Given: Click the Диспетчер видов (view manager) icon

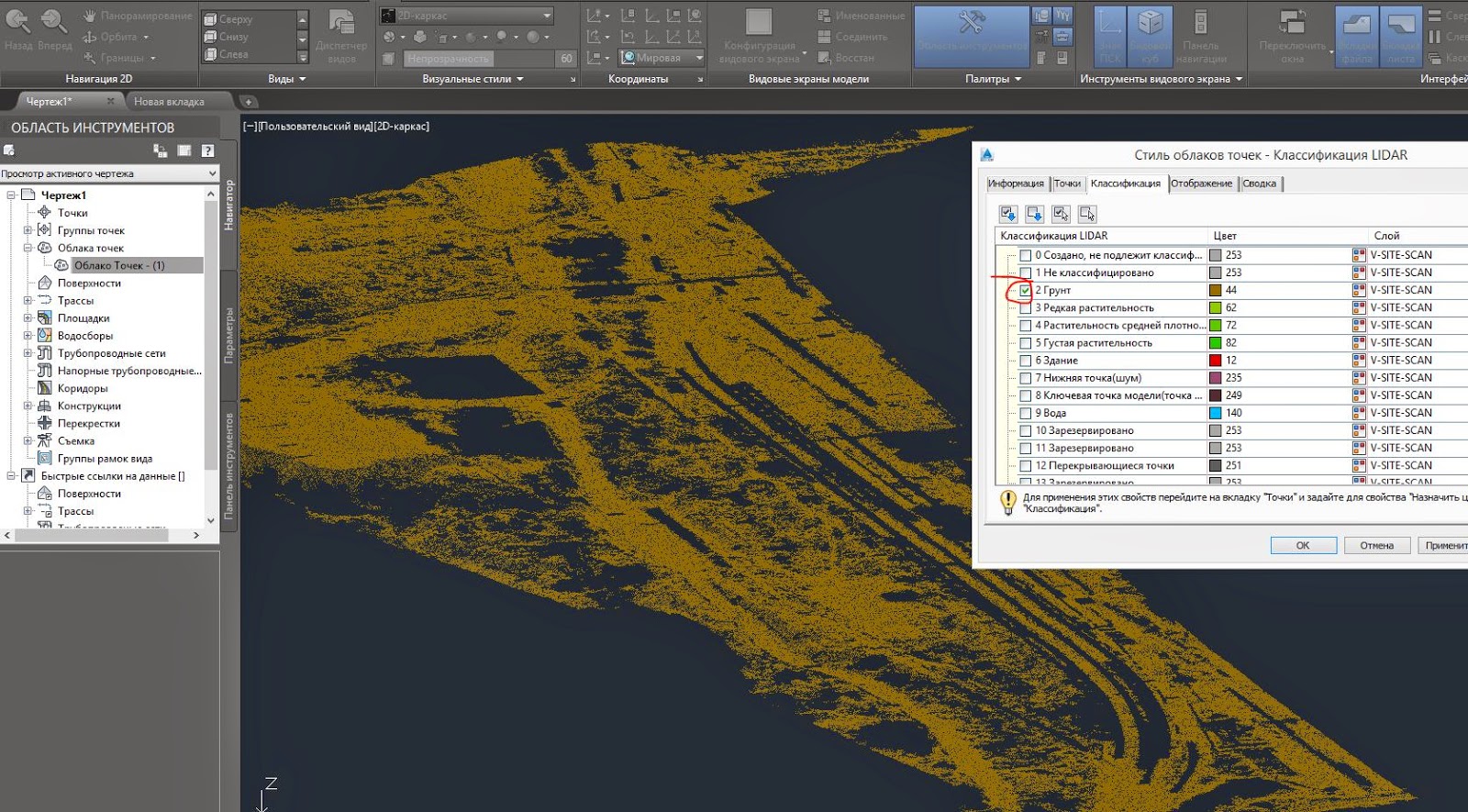Looking at the screenshot, I should pos(341,28).
